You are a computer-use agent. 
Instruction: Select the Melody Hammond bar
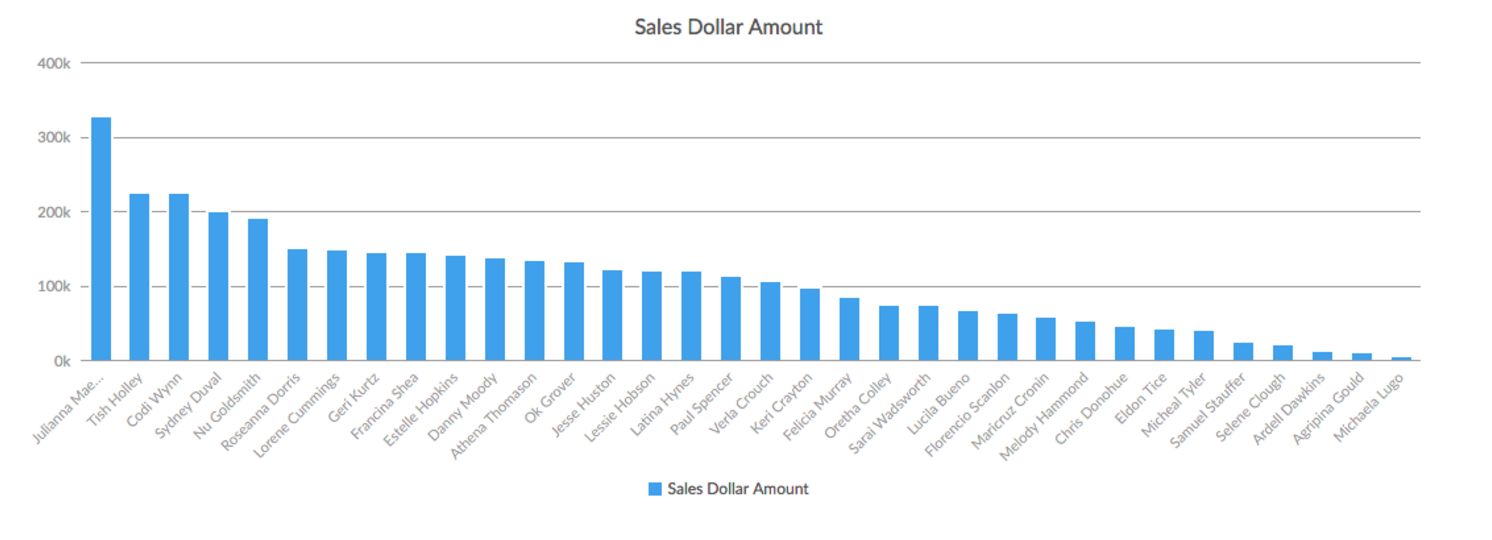[1085, 341]
